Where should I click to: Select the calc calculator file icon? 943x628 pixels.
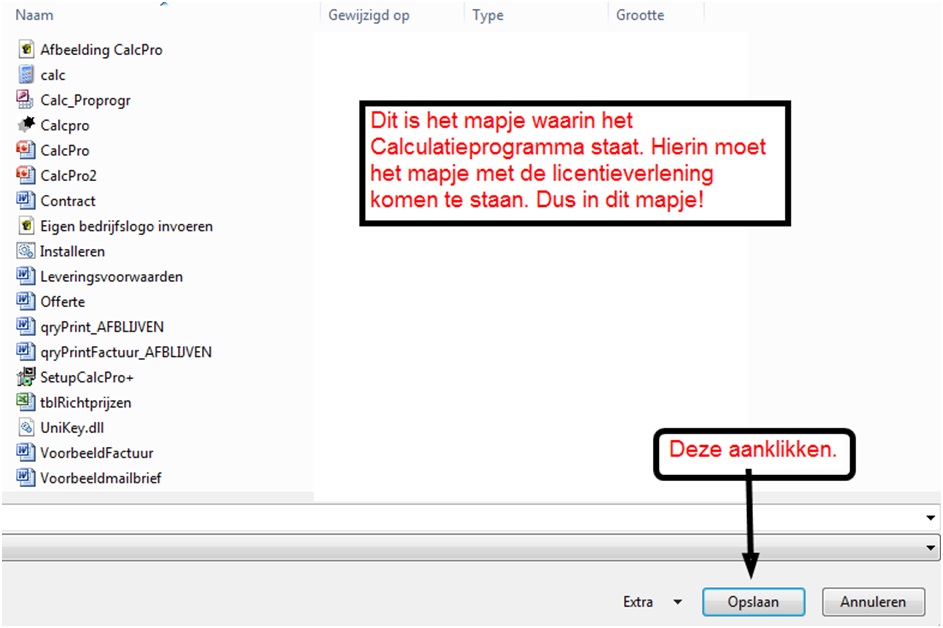coord(26,74)
